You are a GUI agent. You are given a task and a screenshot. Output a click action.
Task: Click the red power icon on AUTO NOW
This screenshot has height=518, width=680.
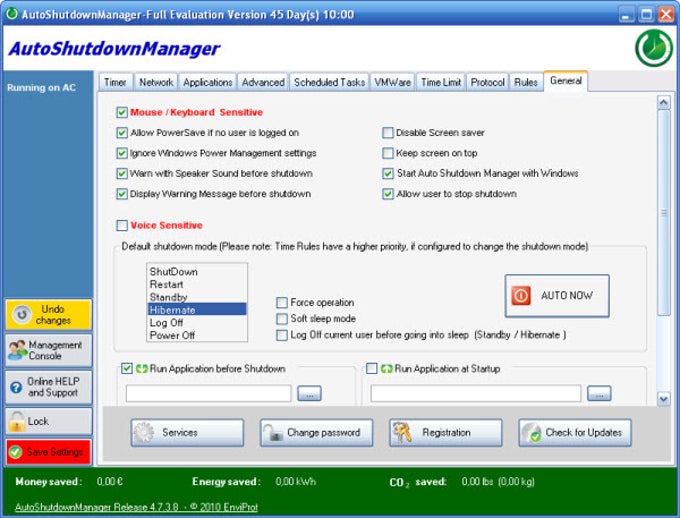pos(521,295)
